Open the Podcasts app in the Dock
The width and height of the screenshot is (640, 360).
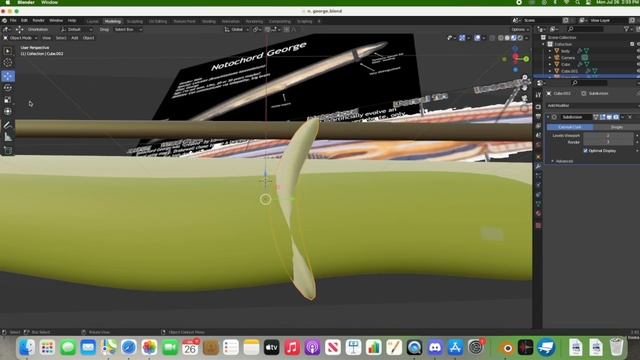coord(313,348)
